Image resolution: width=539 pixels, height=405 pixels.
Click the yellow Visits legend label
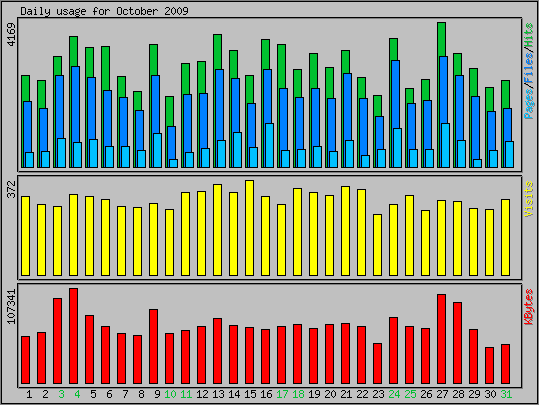pos(529,199)
